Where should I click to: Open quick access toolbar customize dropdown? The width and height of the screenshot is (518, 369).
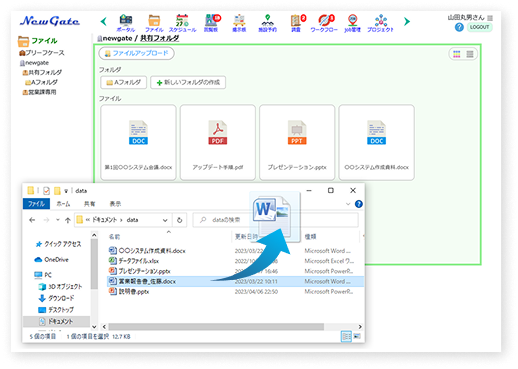tap(66, 191)
